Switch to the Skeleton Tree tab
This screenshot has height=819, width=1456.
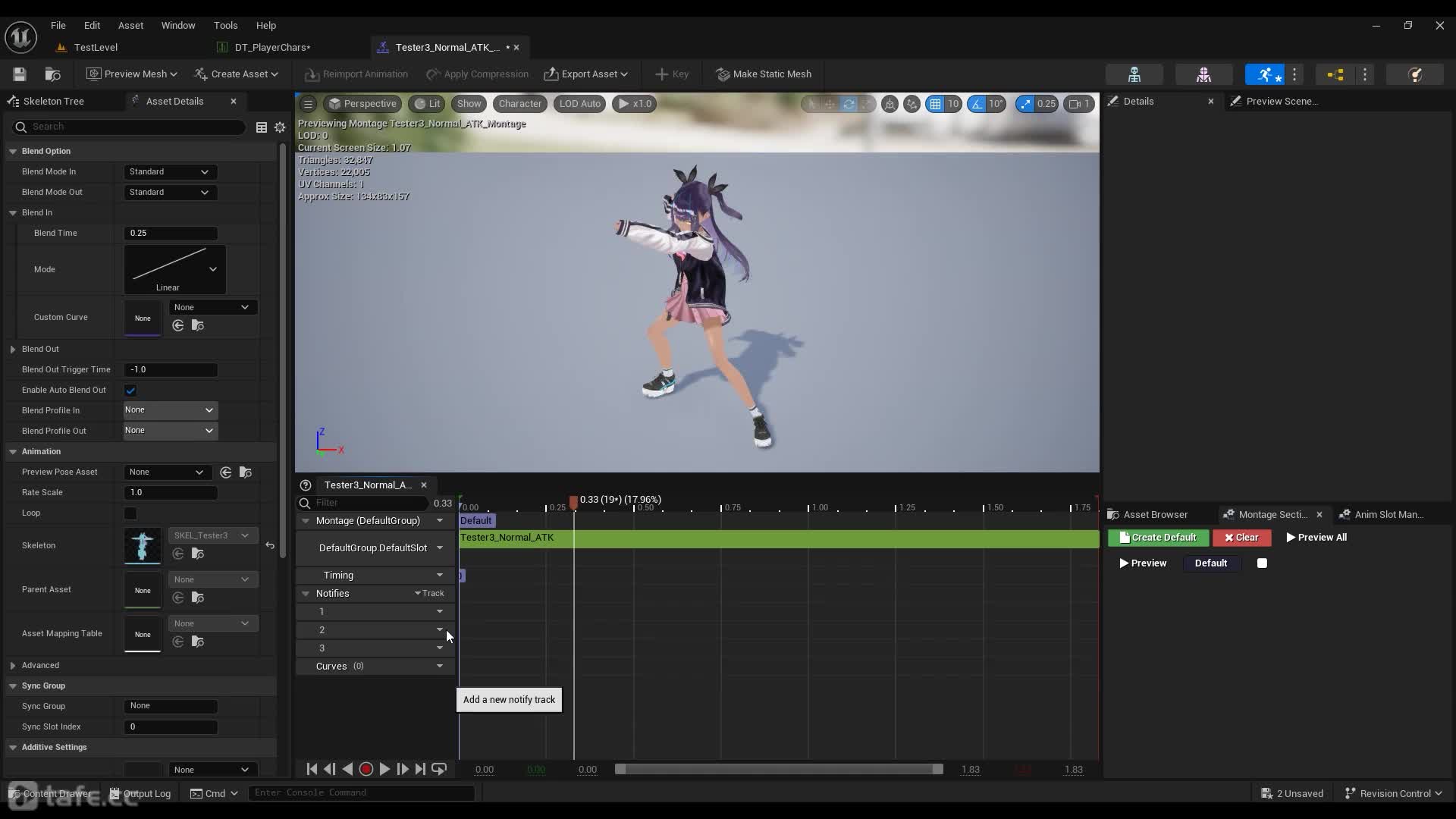[53, 102]
